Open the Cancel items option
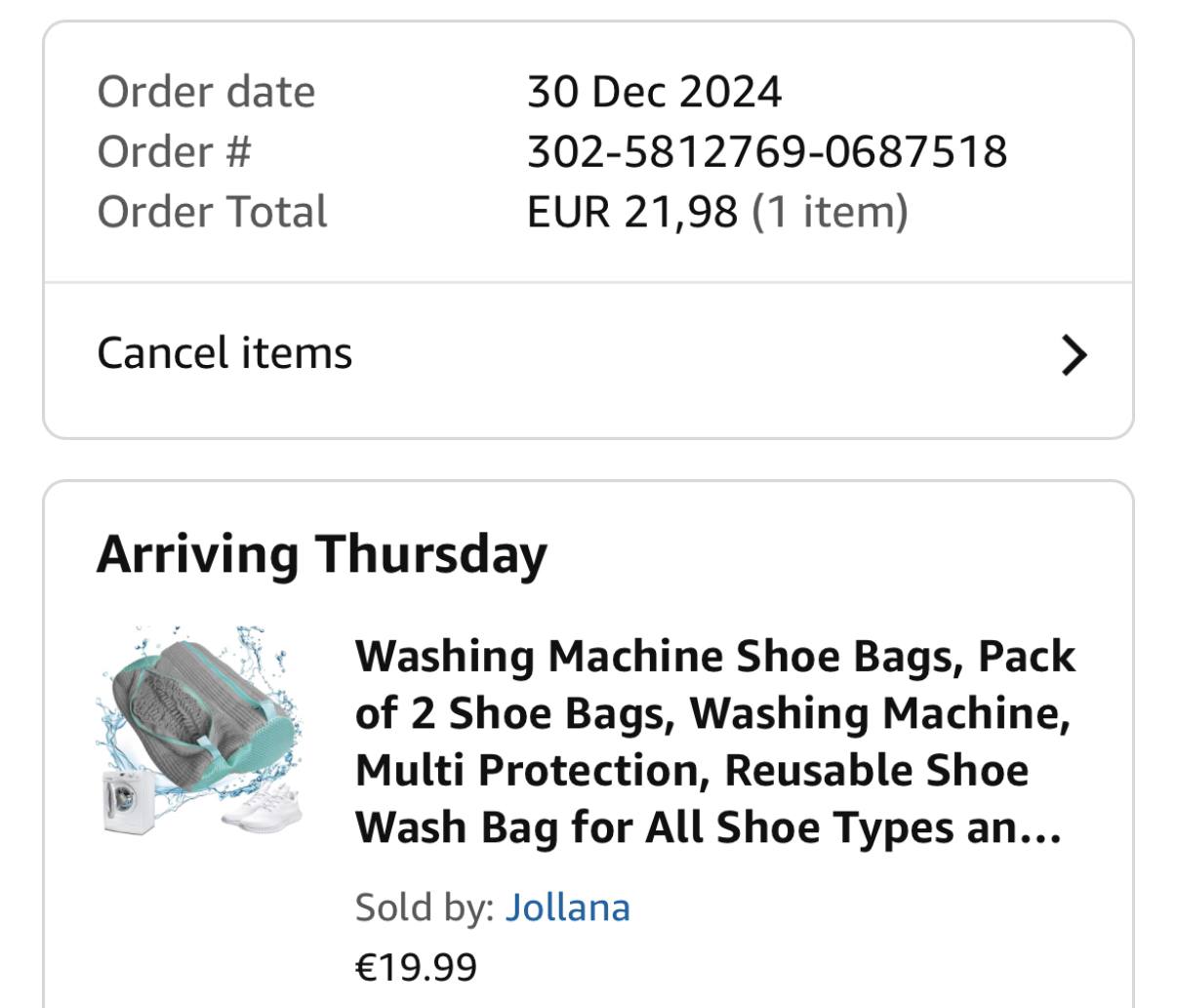Viewport: 1177px width, 1008px height. click(x=224, y=353)
